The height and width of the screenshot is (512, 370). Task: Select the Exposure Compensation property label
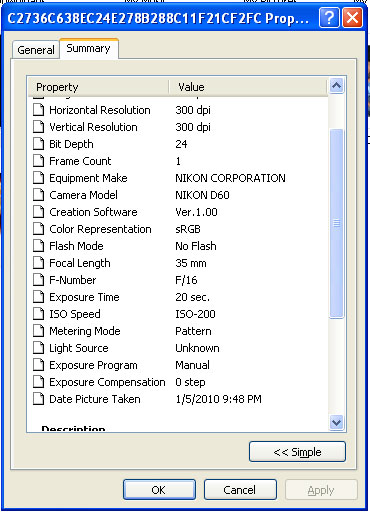pyautogui.click(x=107, y=382)
